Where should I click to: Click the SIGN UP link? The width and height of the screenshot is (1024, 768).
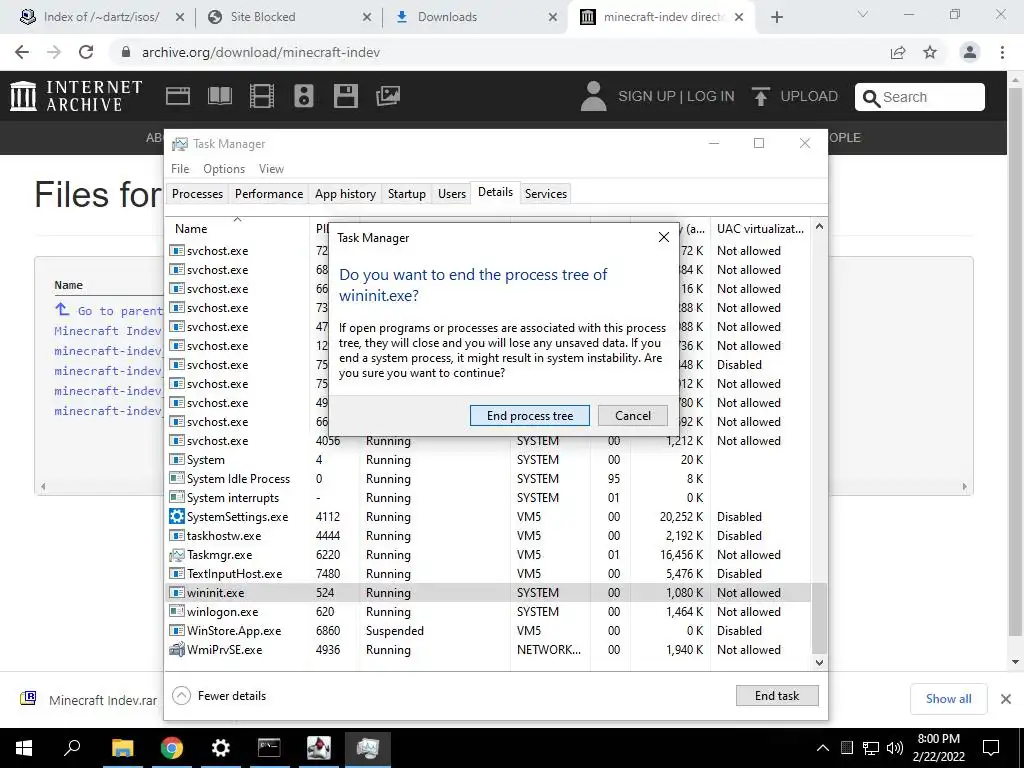click(647, 96)
